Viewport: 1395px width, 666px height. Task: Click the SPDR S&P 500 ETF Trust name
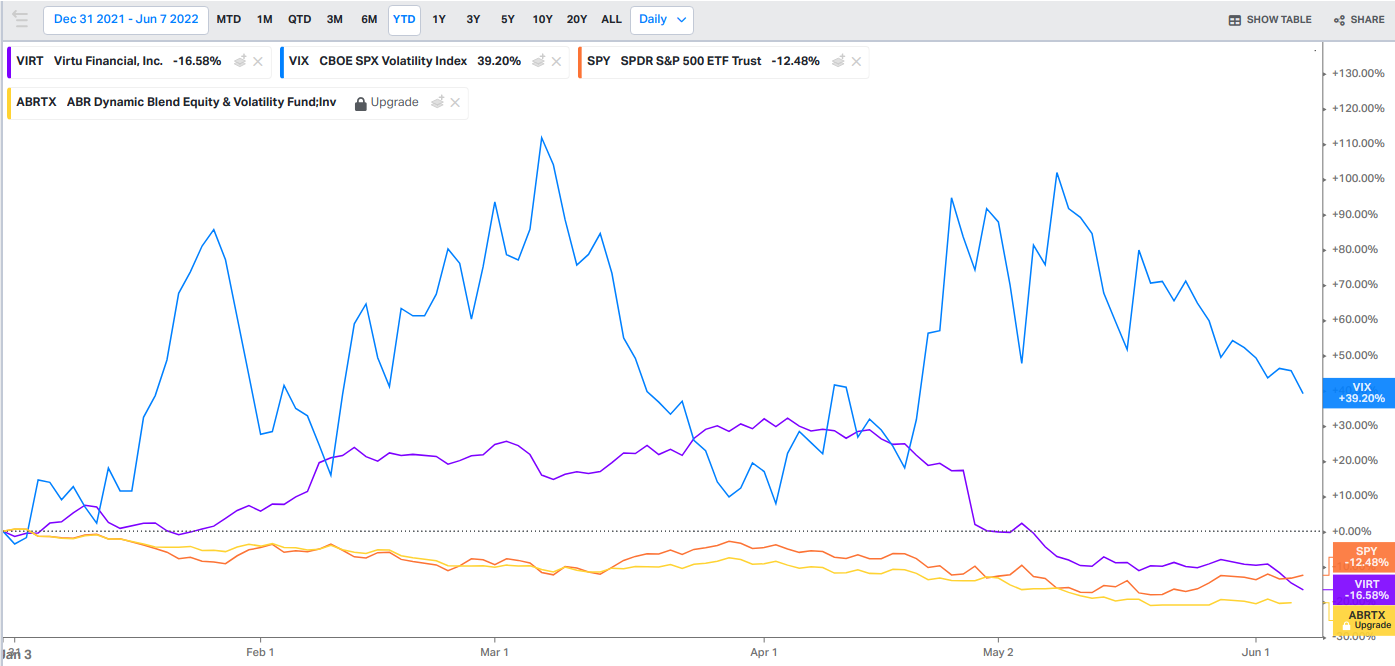pyautogui.click(x=692, y=61)
